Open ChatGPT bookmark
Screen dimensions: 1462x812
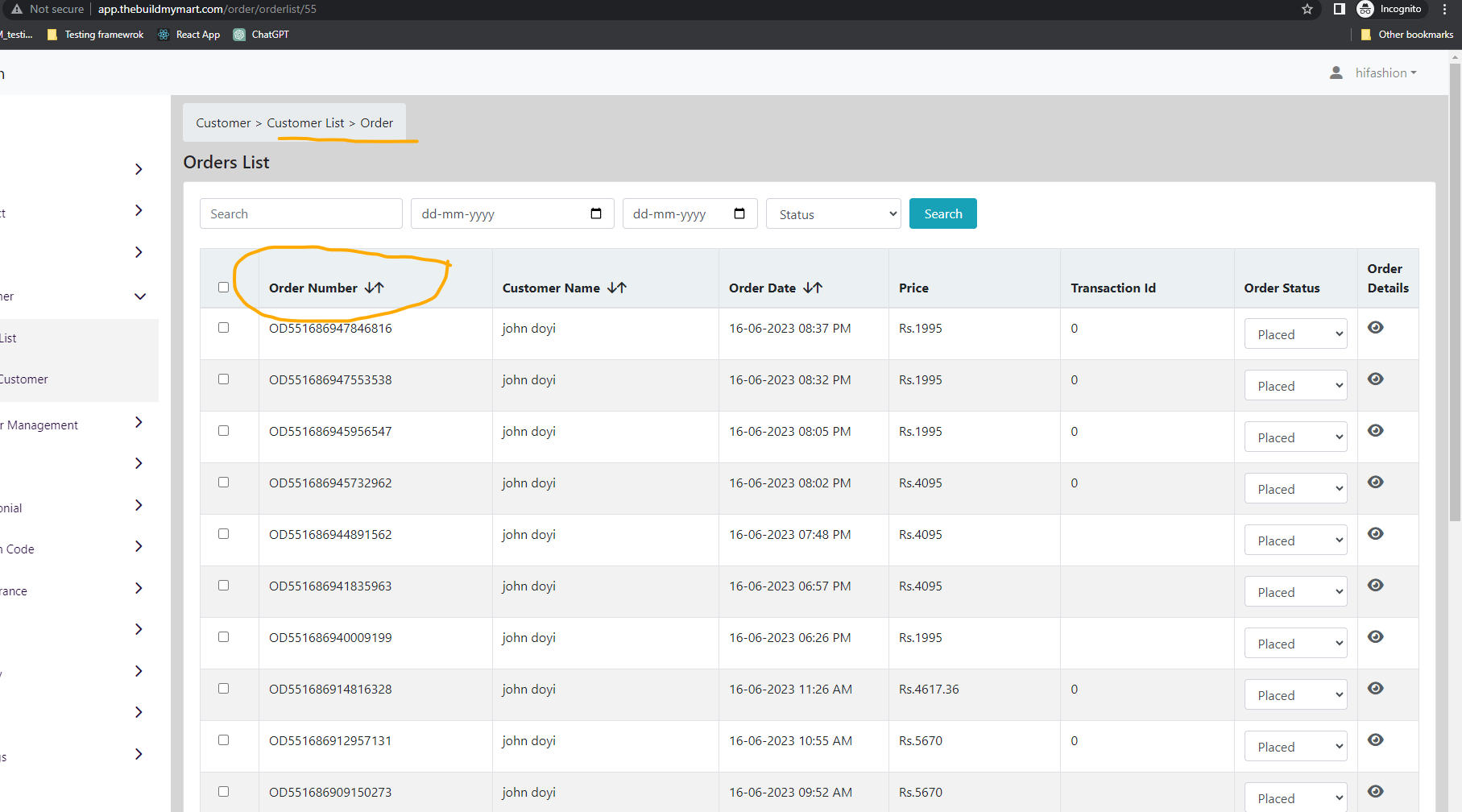[x=261, y=35]
